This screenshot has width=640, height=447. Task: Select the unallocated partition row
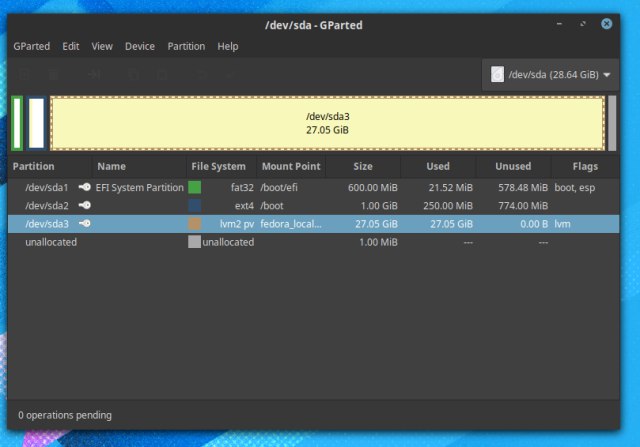313,242
